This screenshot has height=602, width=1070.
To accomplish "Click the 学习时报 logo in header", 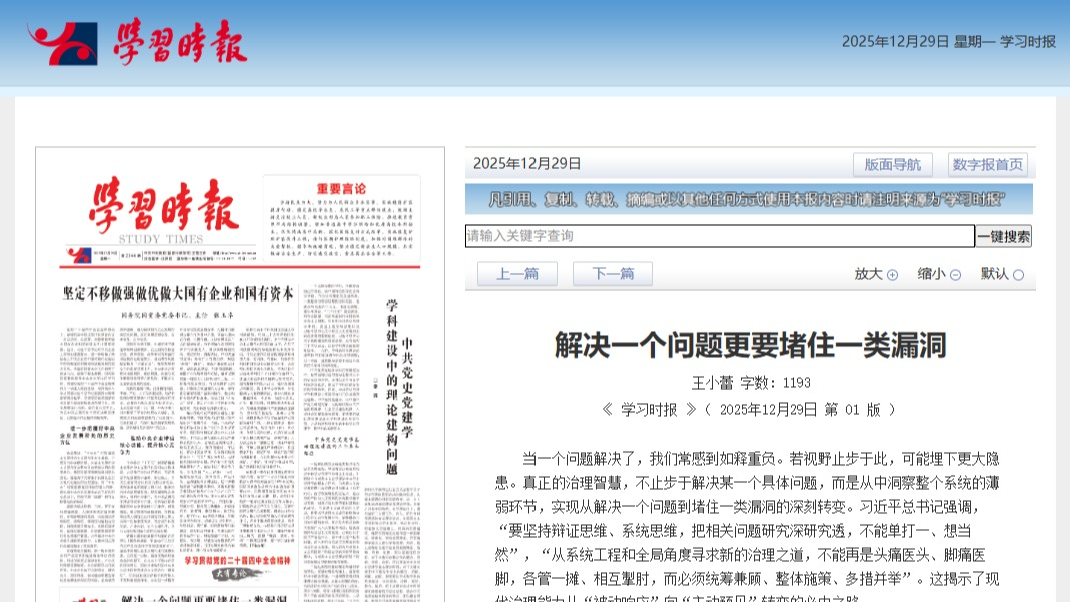I will (x=138, y=42).
